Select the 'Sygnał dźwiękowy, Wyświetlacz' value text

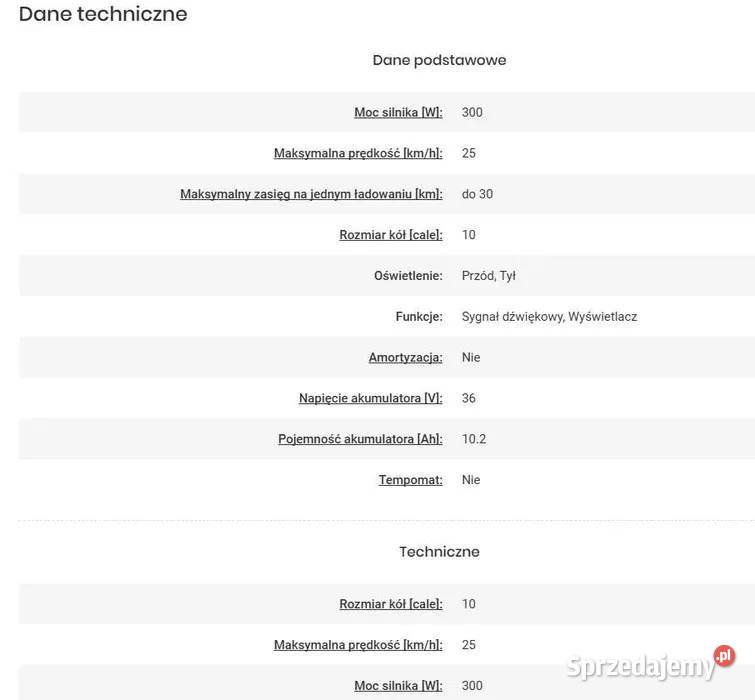click(549, 317)
